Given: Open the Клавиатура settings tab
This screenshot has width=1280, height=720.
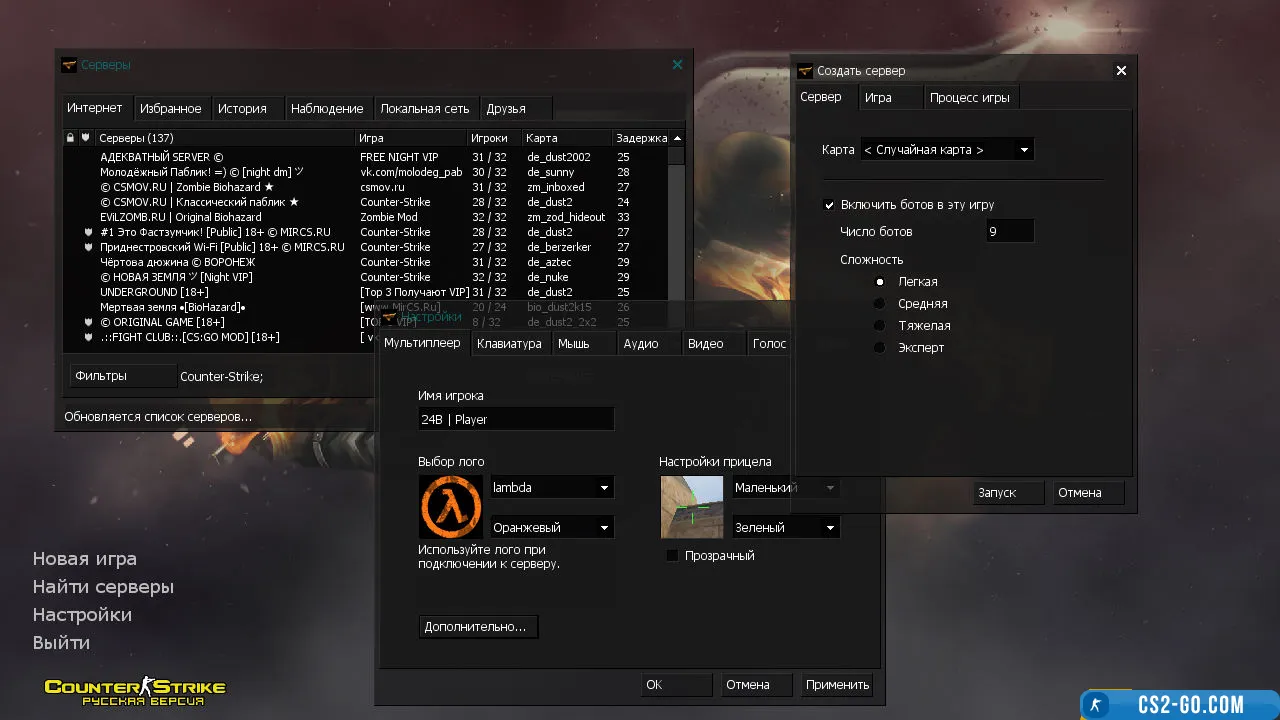Looking at the screenshot, I should coord(509,343).
